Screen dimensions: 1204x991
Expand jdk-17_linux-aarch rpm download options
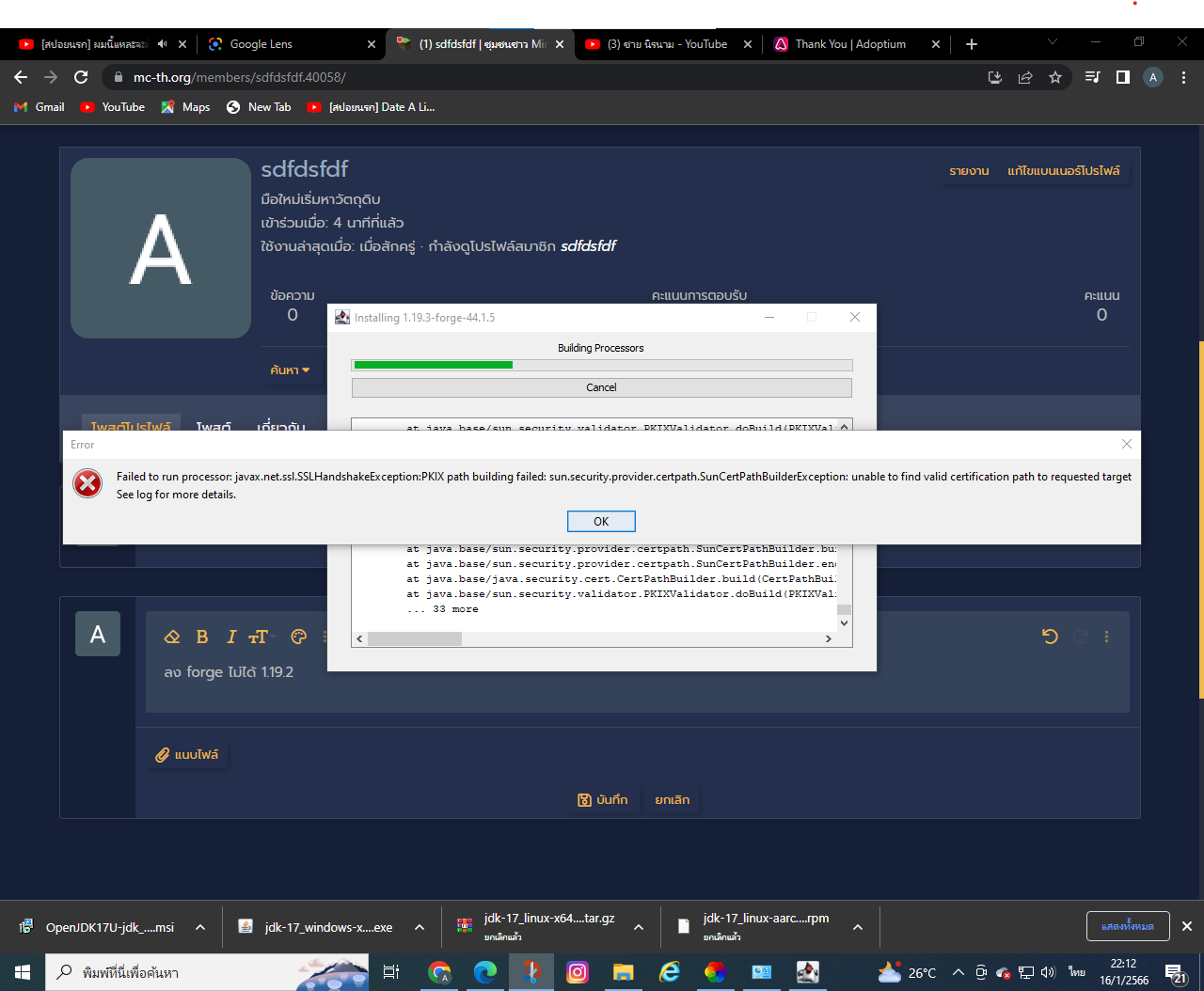[858, 927]
